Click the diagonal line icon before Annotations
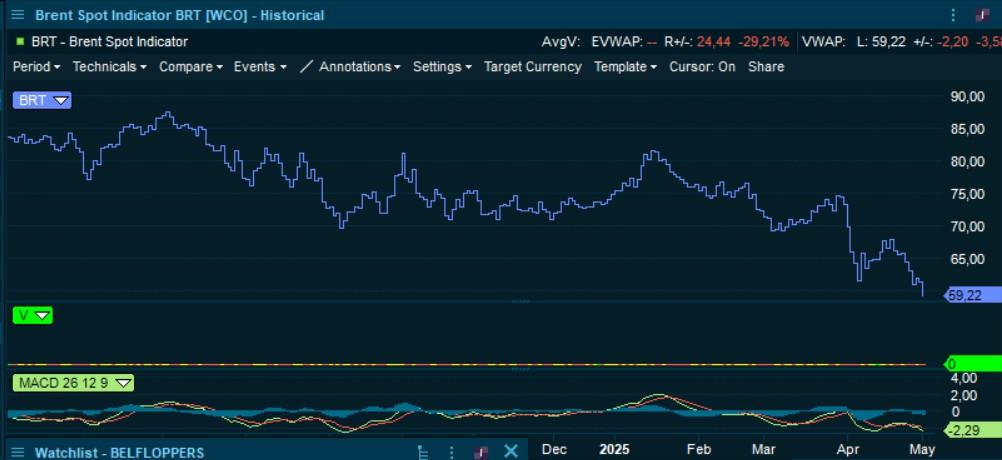The width and height of the screenshot is (1002, 460). click(x=307, y=66)
